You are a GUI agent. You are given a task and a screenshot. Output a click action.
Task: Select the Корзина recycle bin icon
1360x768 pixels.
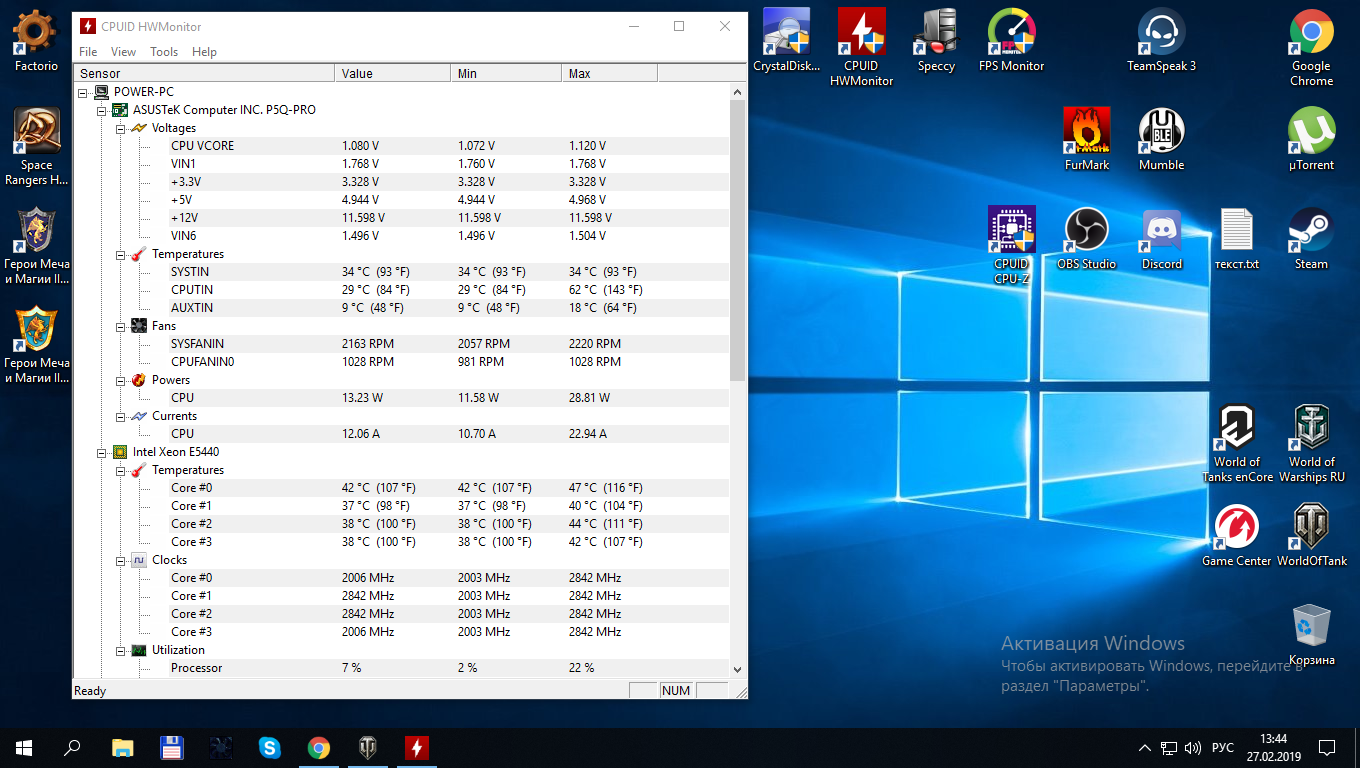tap(1311, 635)
